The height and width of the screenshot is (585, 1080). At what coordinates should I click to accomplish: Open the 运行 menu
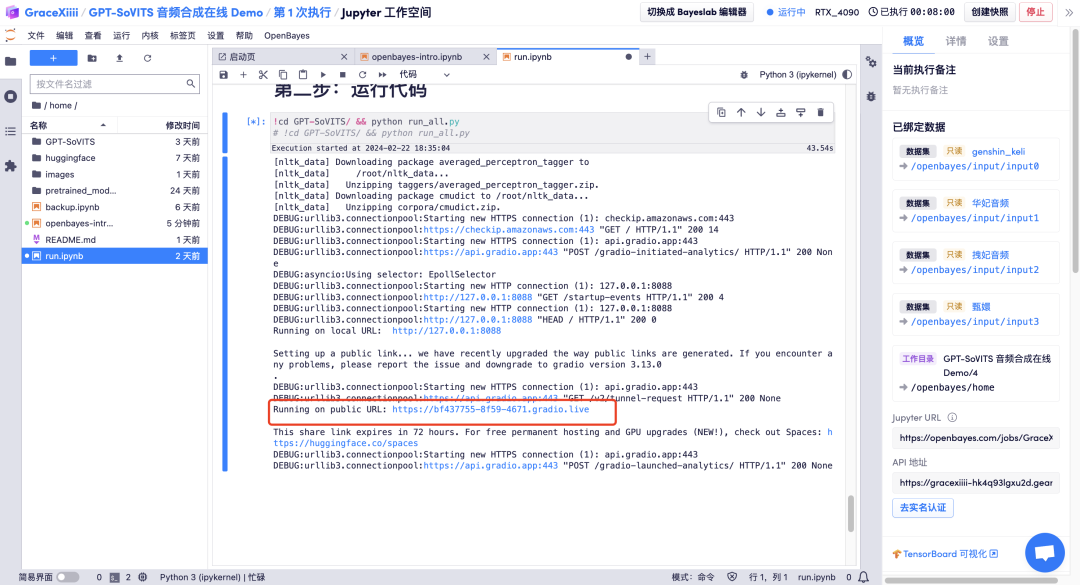(x=121, y=36)
